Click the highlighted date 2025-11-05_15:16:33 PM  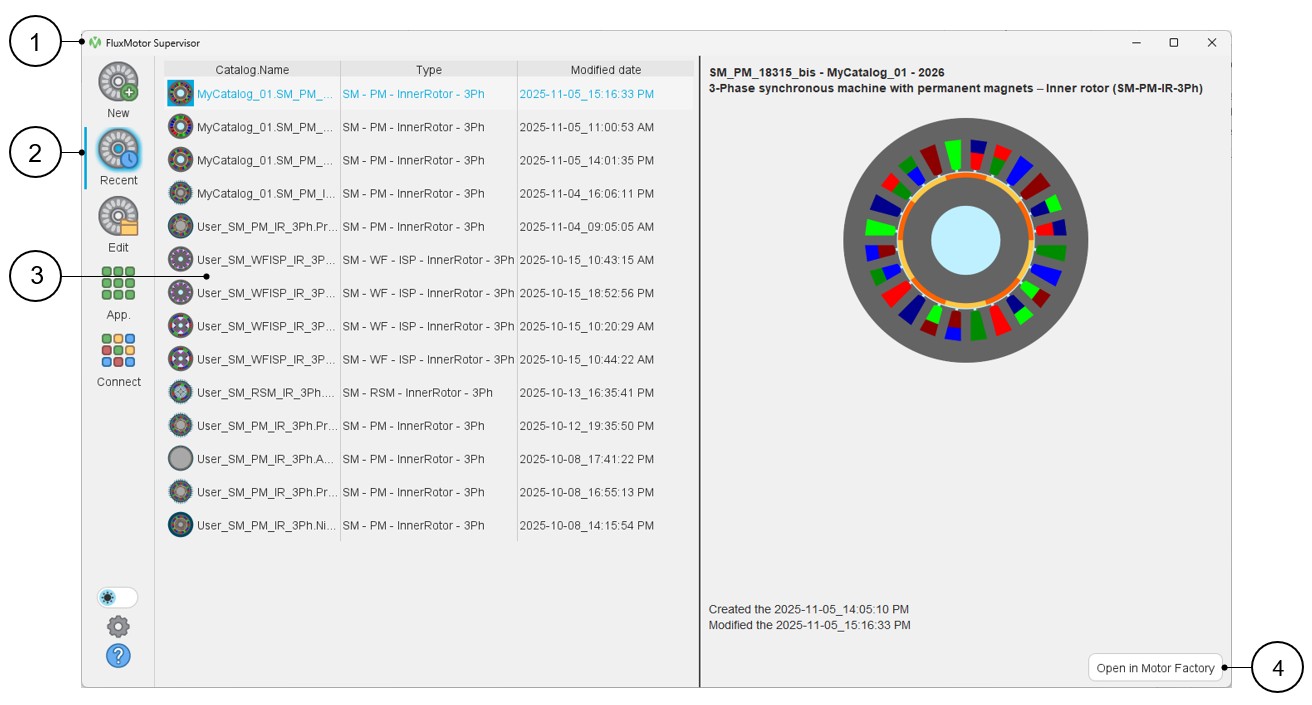(587, 94)
